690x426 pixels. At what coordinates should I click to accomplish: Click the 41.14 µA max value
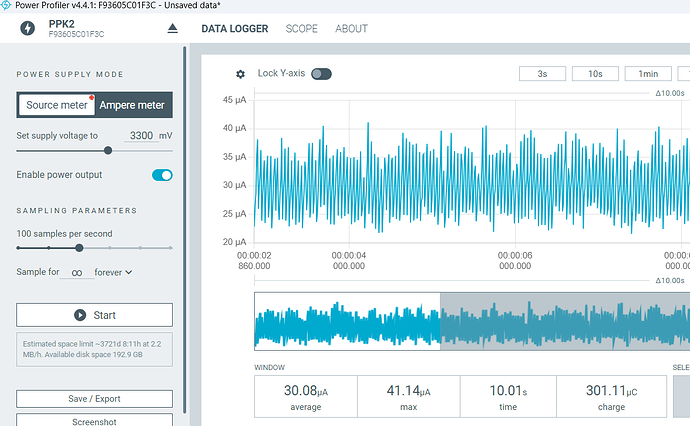[408, 391]
